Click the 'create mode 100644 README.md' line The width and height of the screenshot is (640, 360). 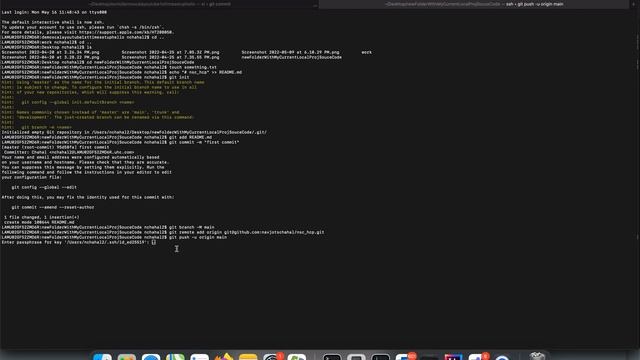tap(39, 222)
